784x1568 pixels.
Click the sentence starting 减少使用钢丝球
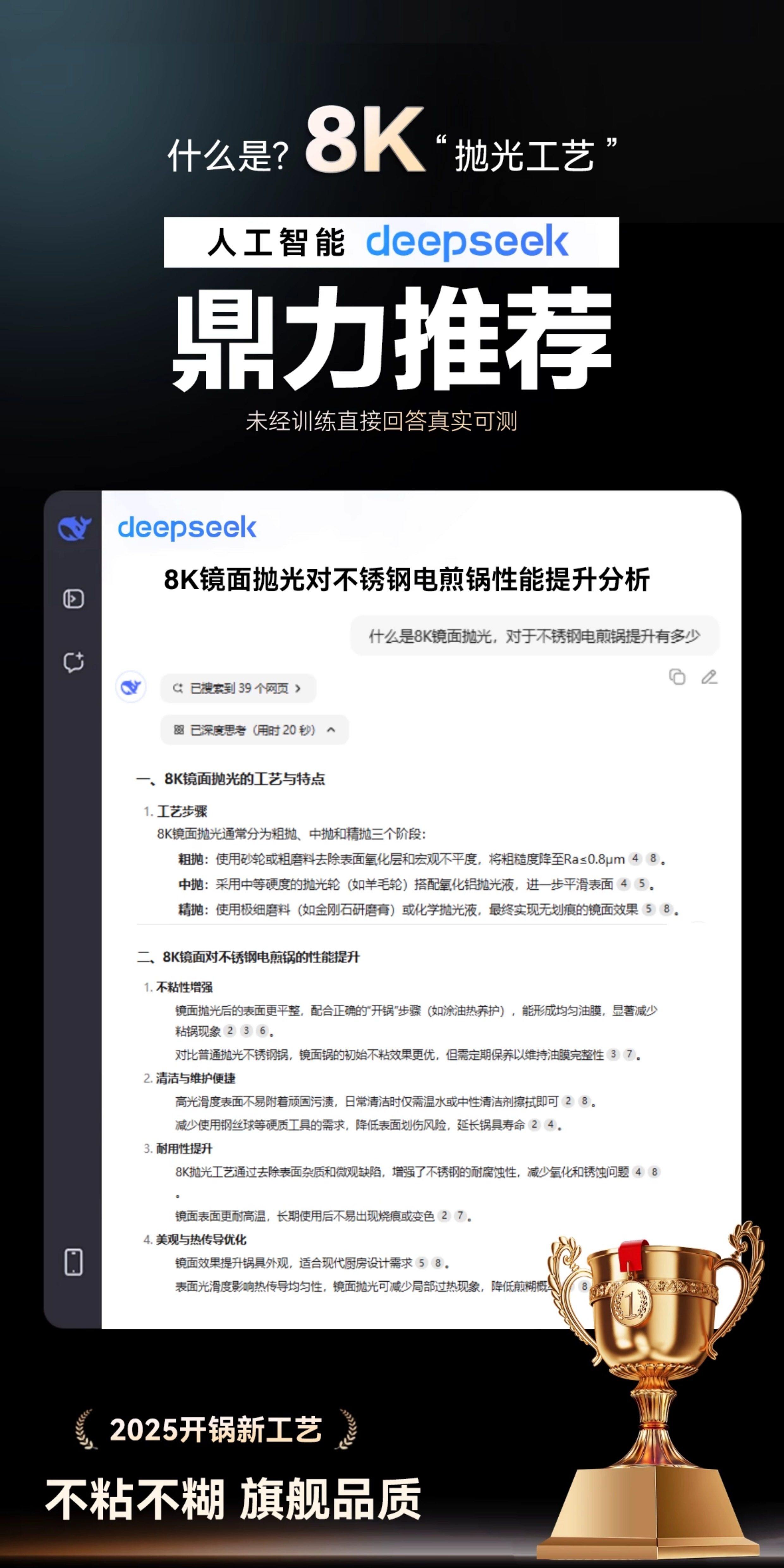click(350, 1125)
